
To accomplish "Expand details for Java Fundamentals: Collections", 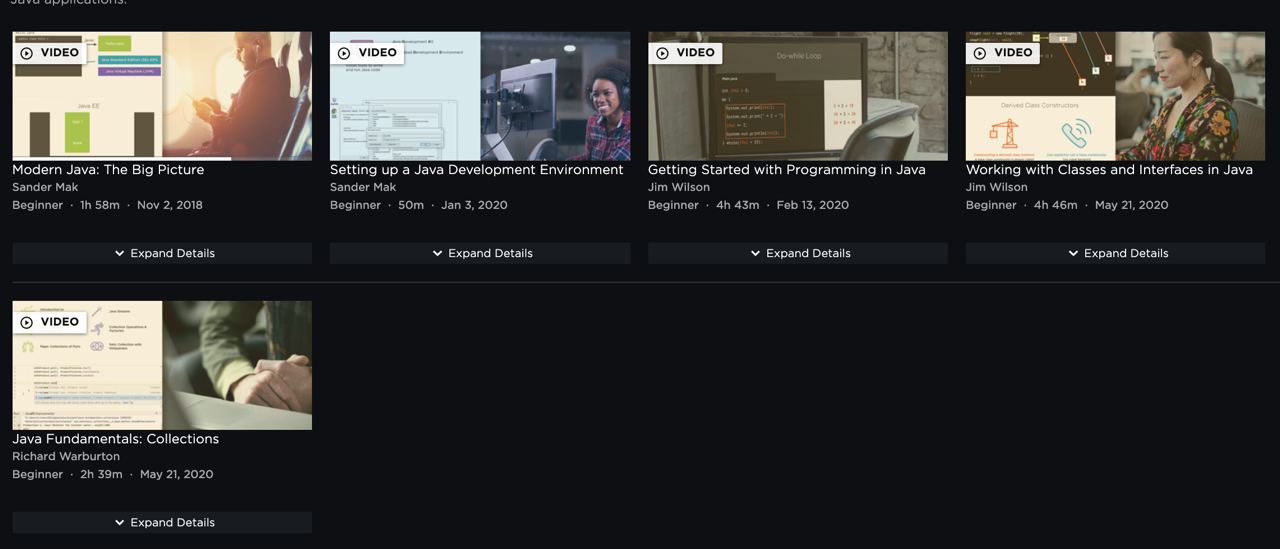I will click(162, 522).
